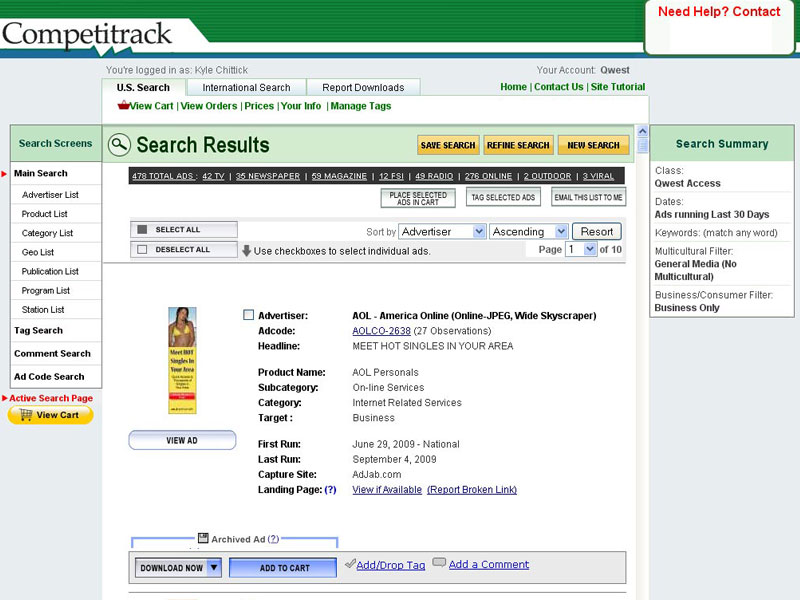Open View Orders in the navigation bar

tap(209, 106)
